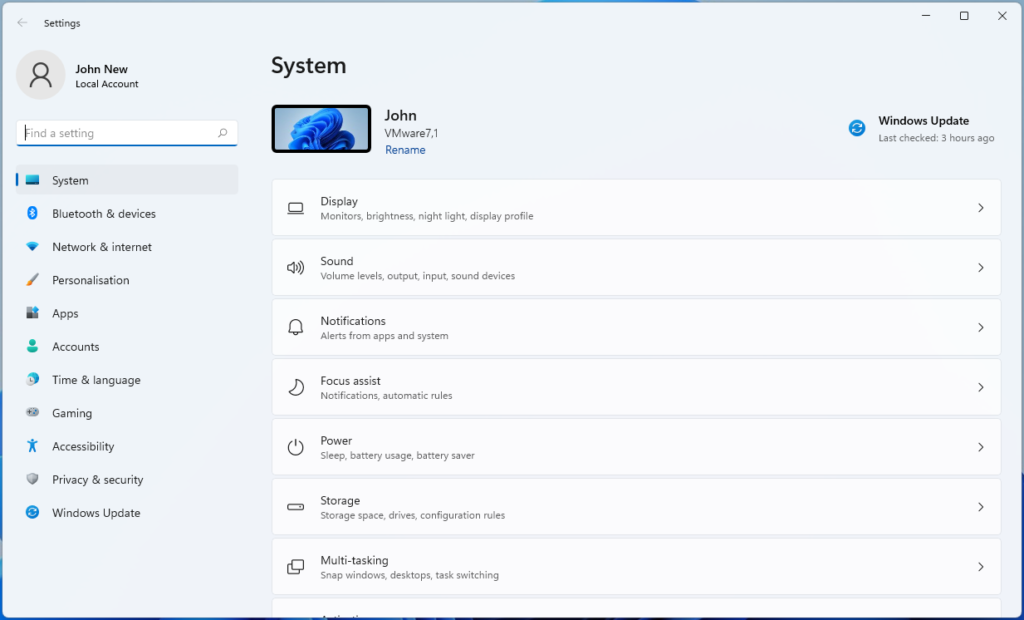1024x620 pixels.
Task: Click the Multi-tasking windows icon
Action: point(295,566)
